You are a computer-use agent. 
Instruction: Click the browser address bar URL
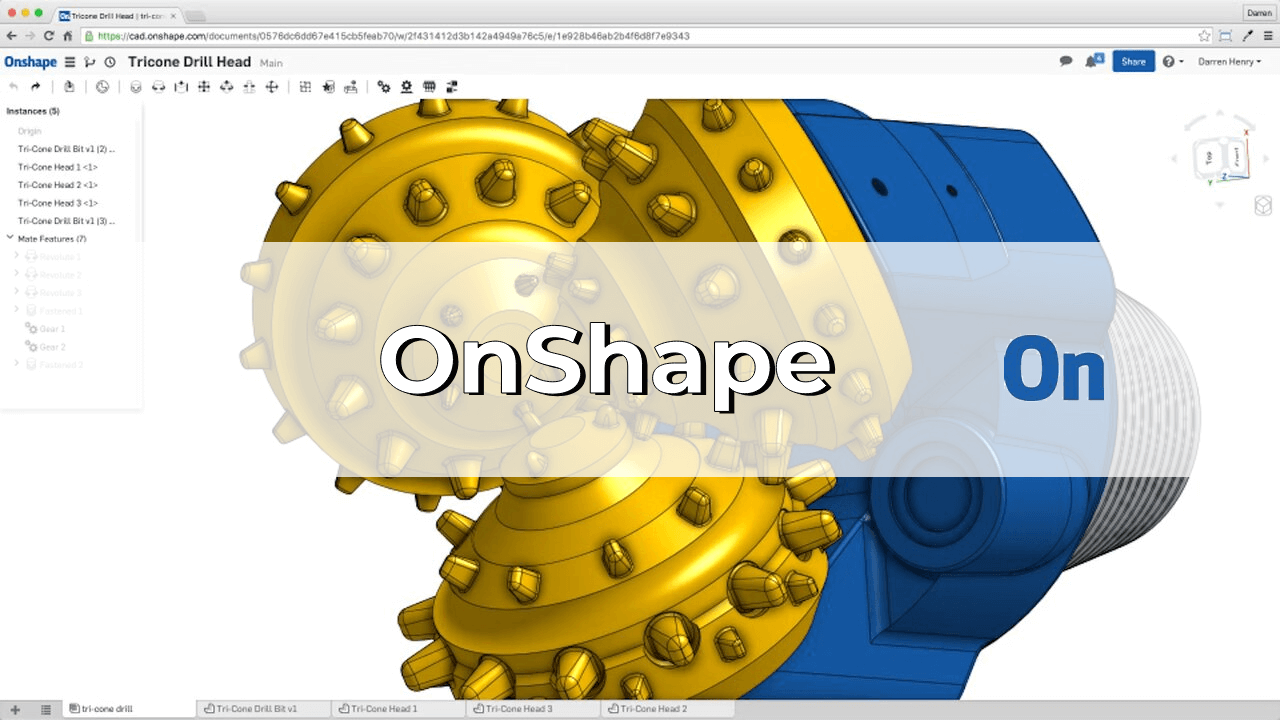(x=394, y=36)
